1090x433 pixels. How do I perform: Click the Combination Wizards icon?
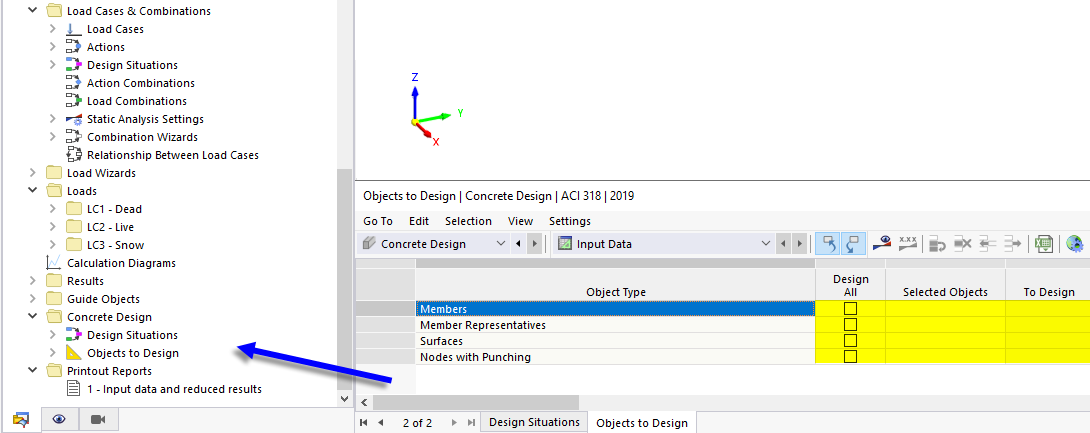point(74,138)
